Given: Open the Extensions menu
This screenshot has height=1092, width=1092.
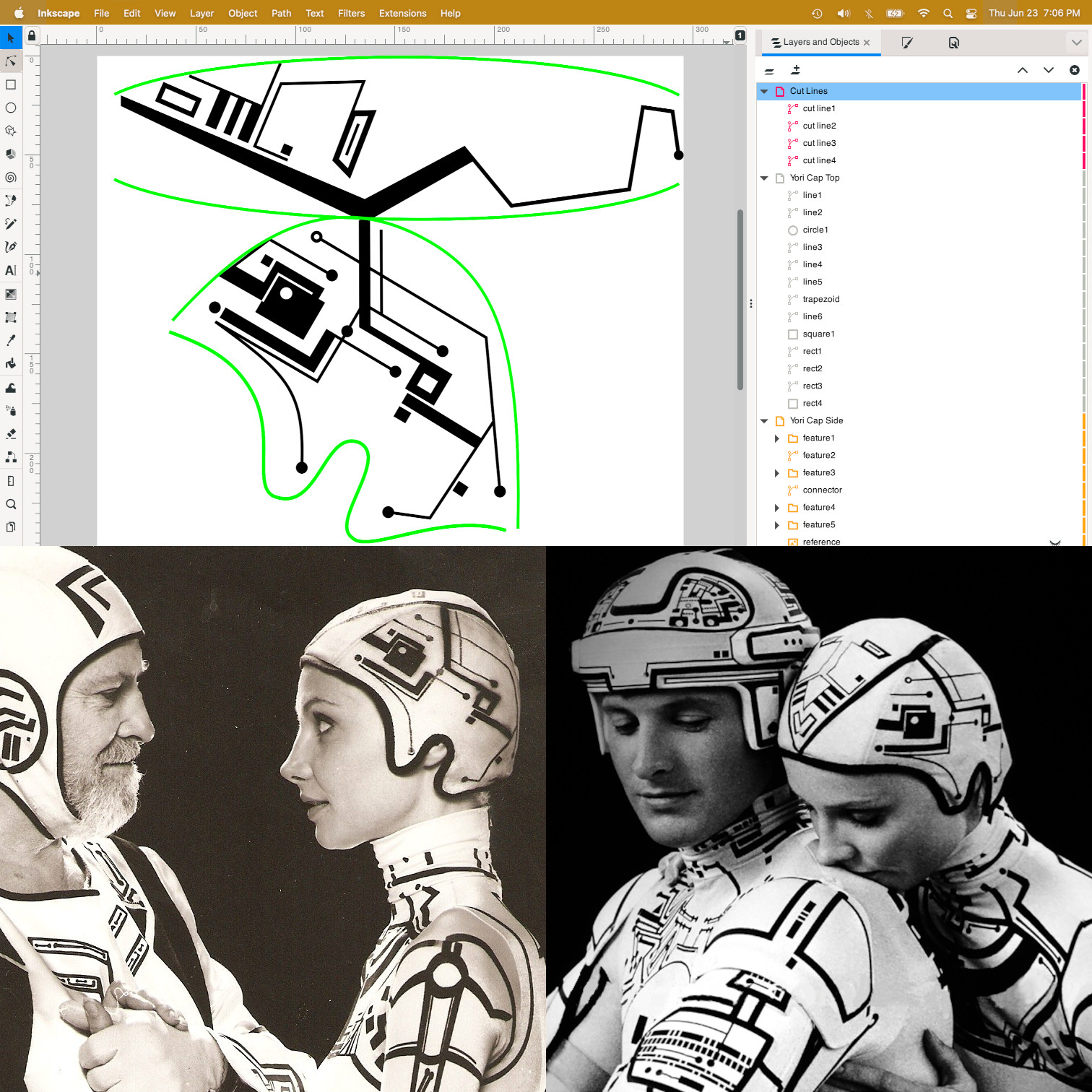Looking at the screenshot, I should click(403, 13).
